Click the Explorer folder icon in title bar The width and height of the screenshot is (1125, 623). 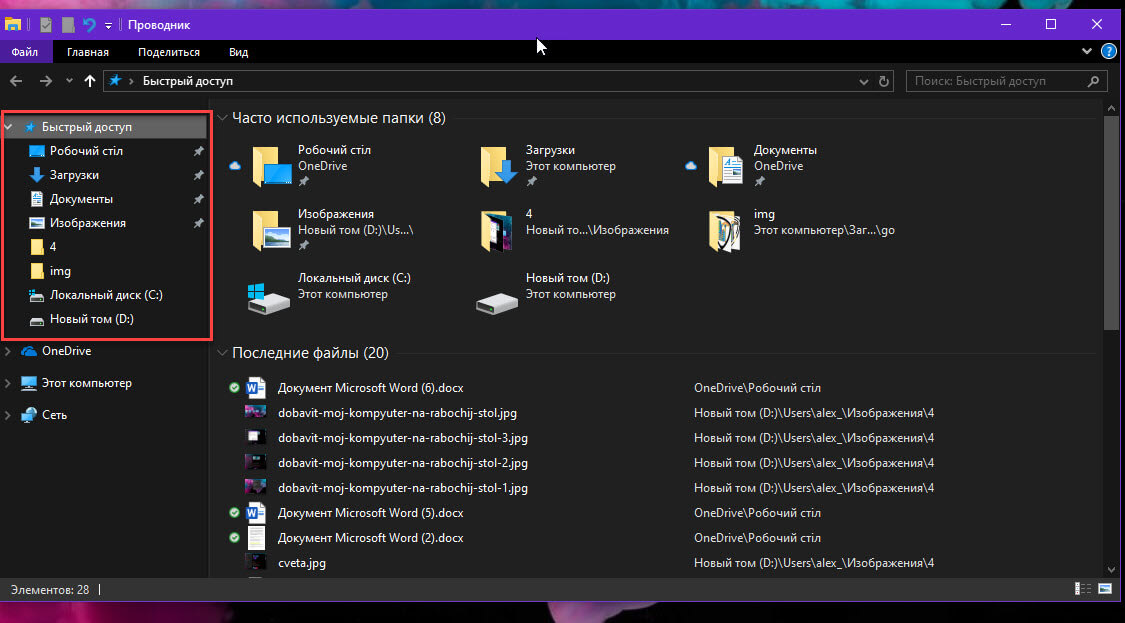[13, 24]
